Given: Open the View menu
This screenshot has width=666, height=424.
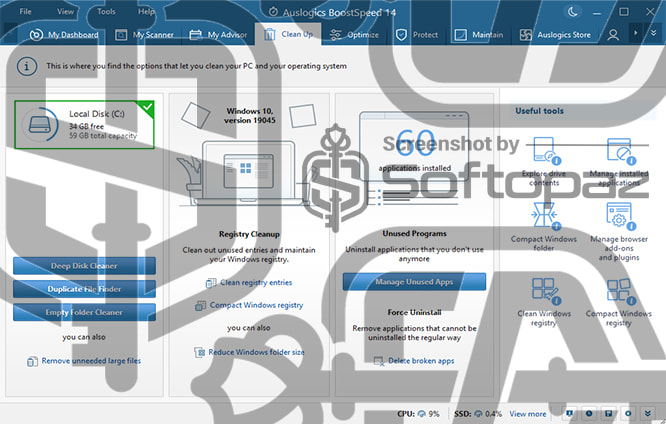Looking at the screenshot, I should click(x=65, y=11).
